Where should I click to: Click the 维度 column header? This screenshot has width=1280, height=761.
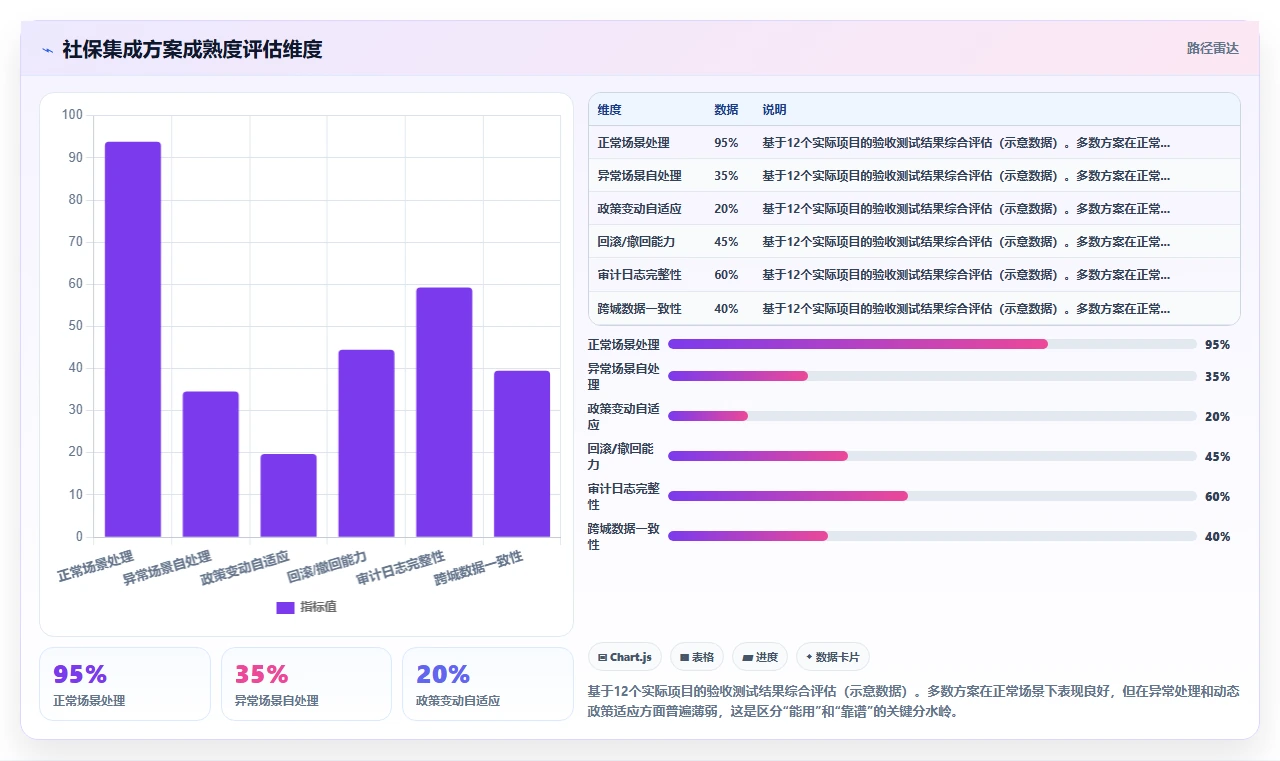[610, 110]
